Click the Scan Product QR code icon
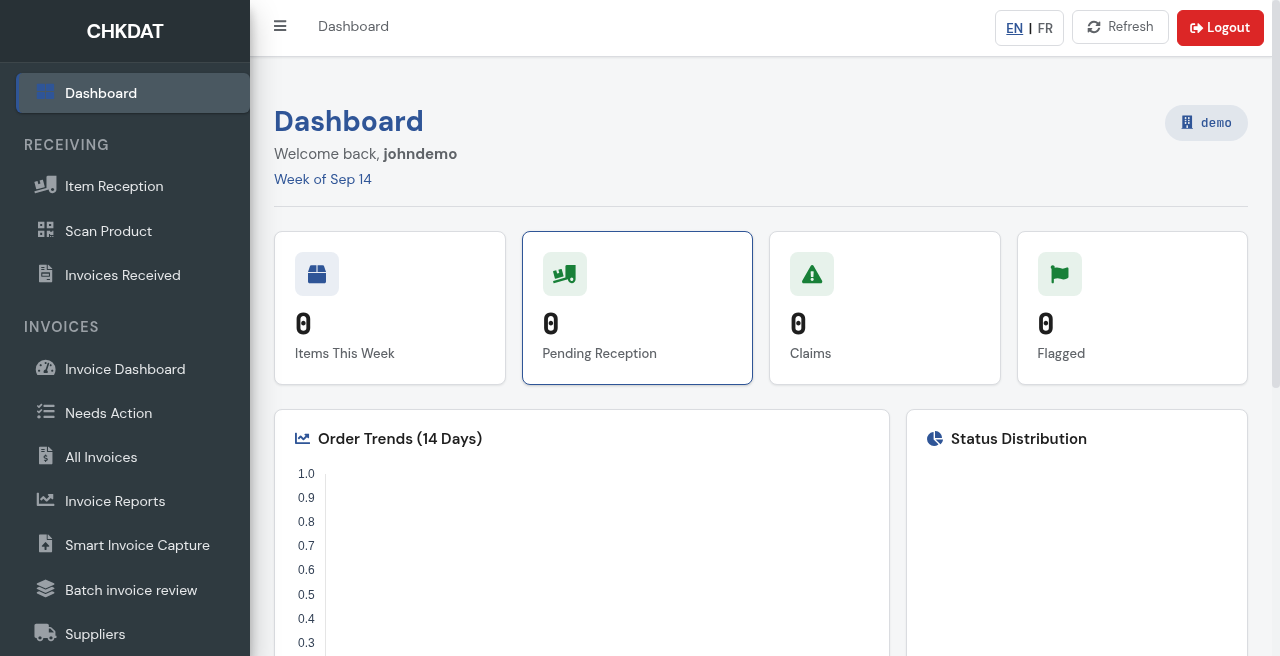The height and width of the screenshot is (656, 1280). click(45, 230)
